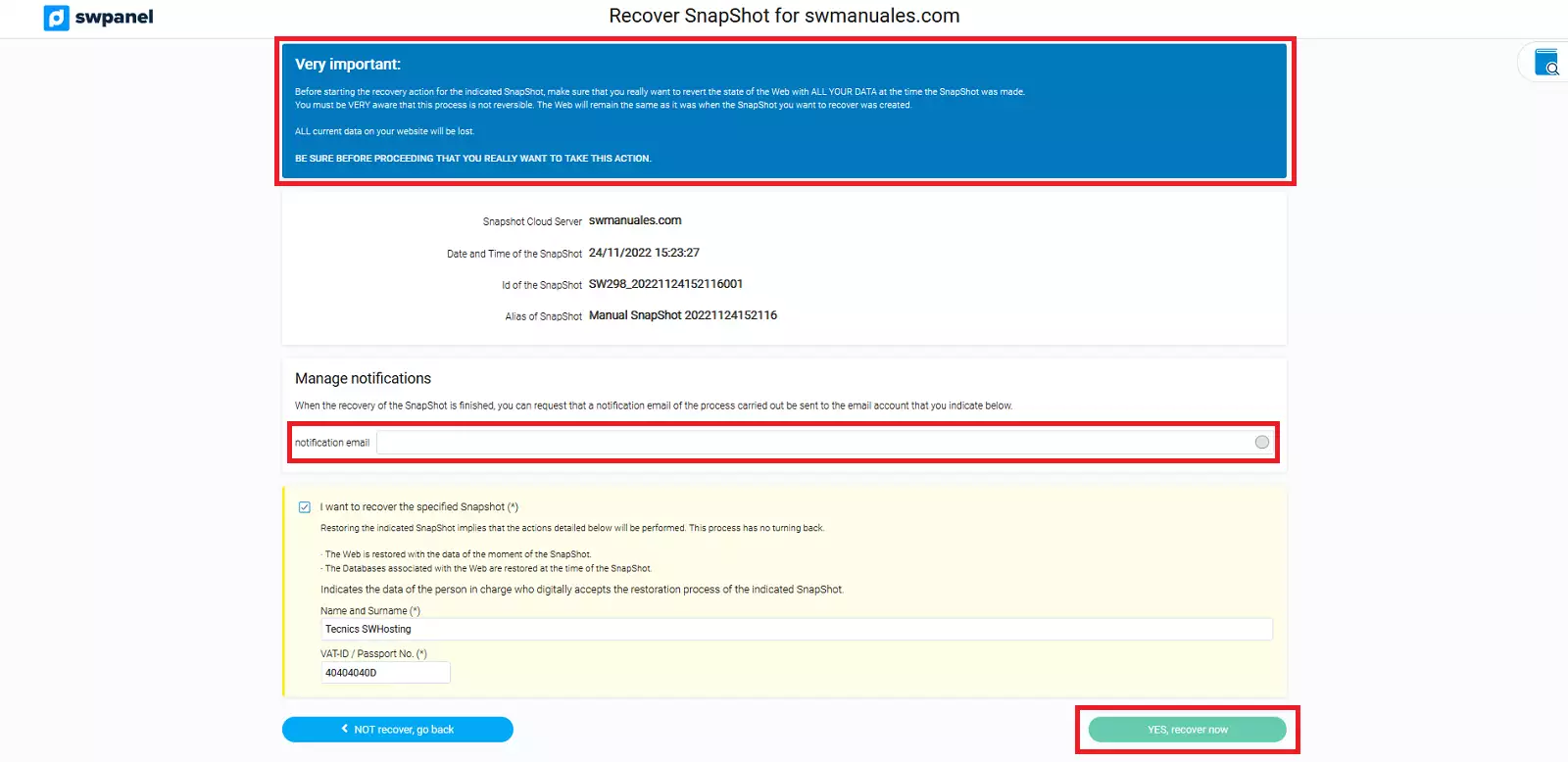Click the 'BE SURE BEFORE PROCEEDING' warning line
The image size is (1568, 762).
click(x=473, y=159)
